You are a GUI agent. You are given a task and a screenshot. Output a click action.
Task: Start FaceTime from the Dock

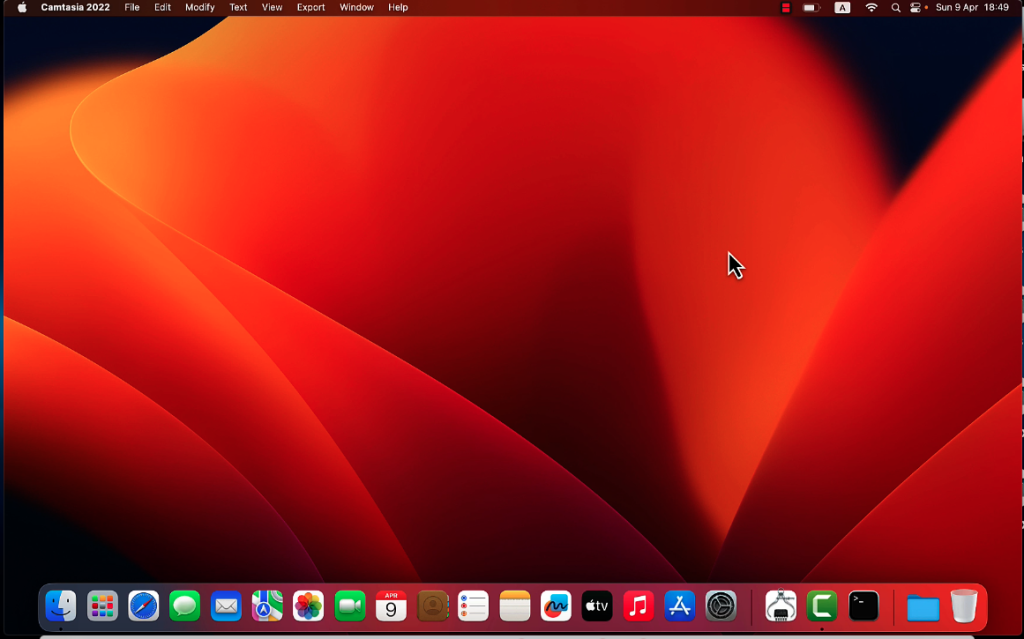350,606
